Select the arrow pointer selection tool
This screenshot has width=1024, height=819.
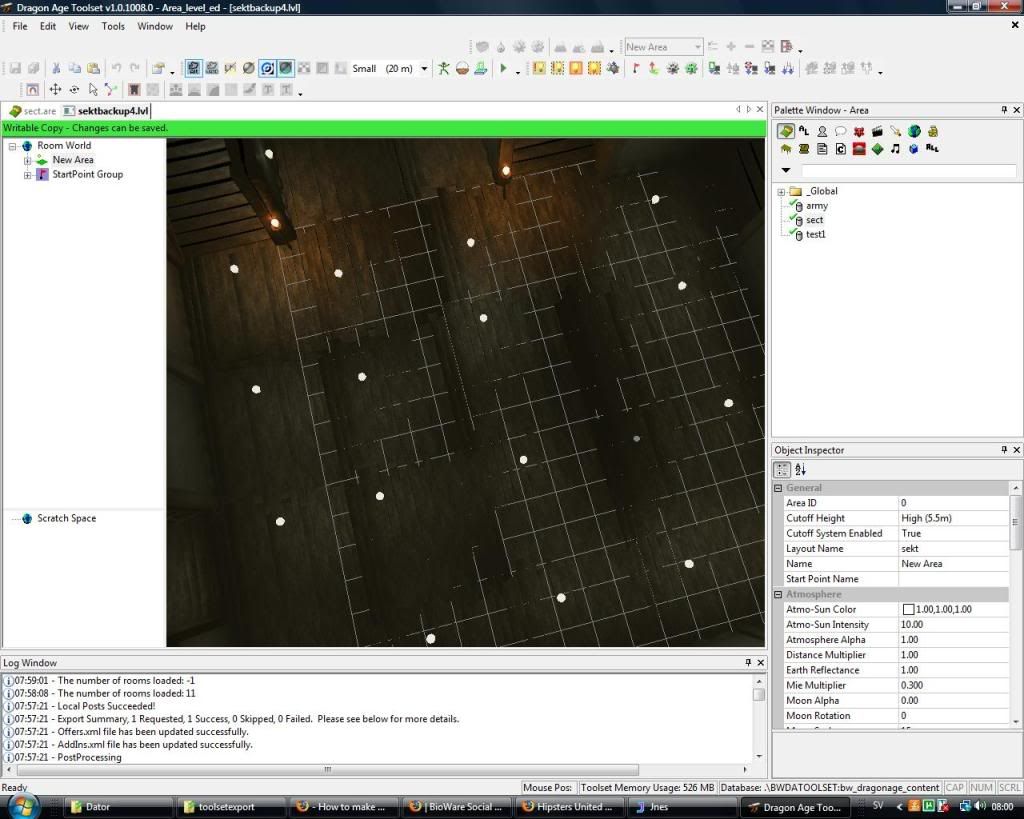pyautogui.click(x=93, y=90)
